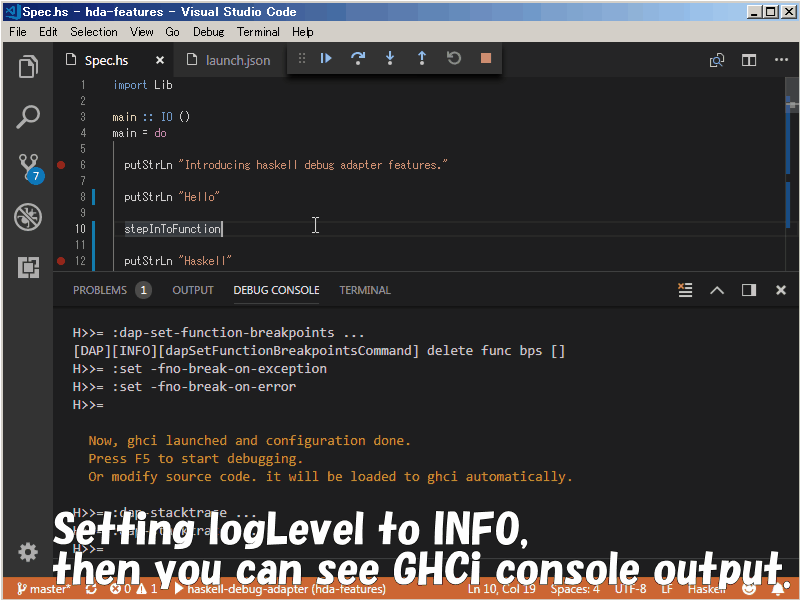The height and width of the screenshot is (600, 800).
Task: Open the View menu
Action: click(141, 32)
